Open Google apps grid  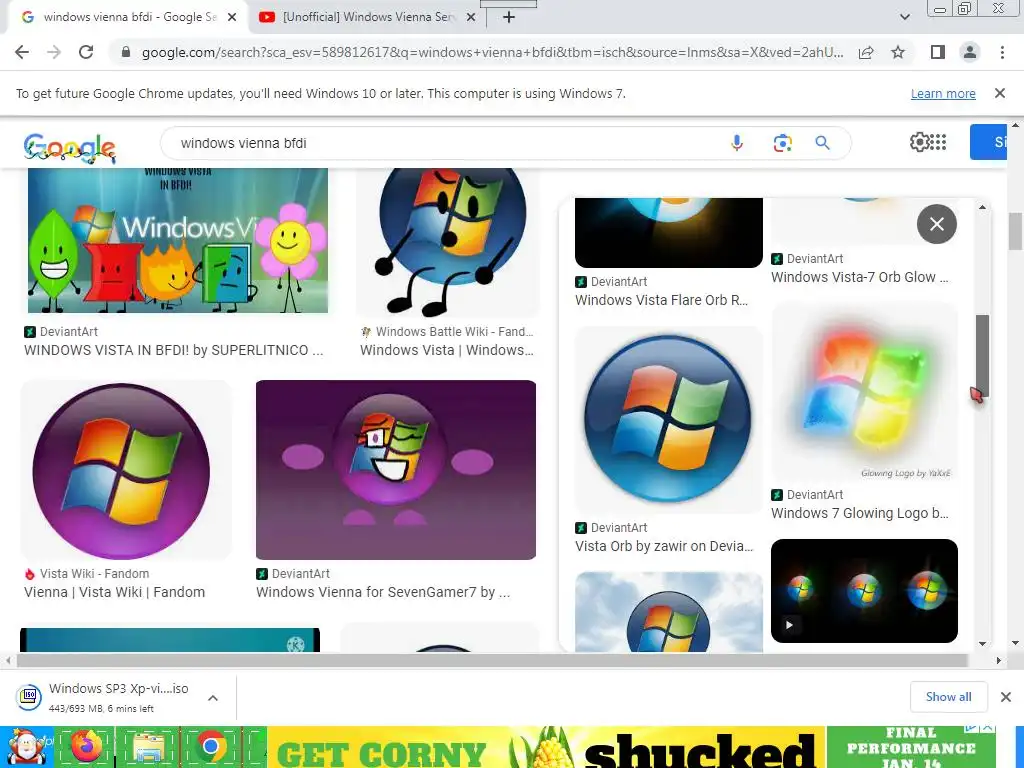938,142
